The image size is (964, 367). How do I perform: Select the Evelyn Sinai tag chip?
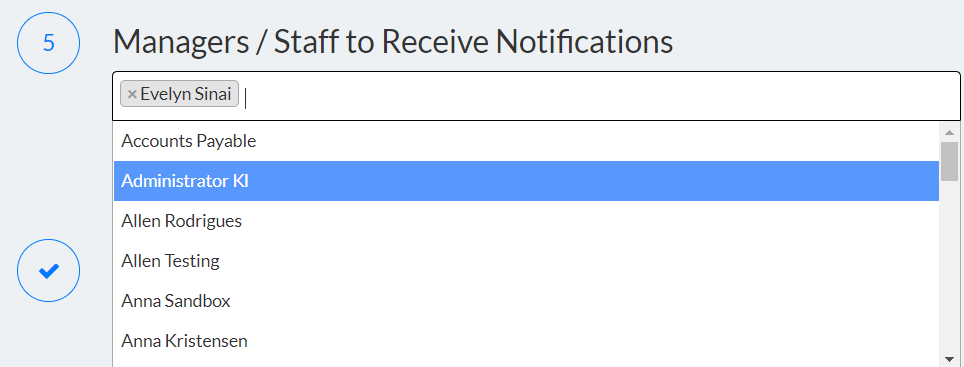(180, 94)
